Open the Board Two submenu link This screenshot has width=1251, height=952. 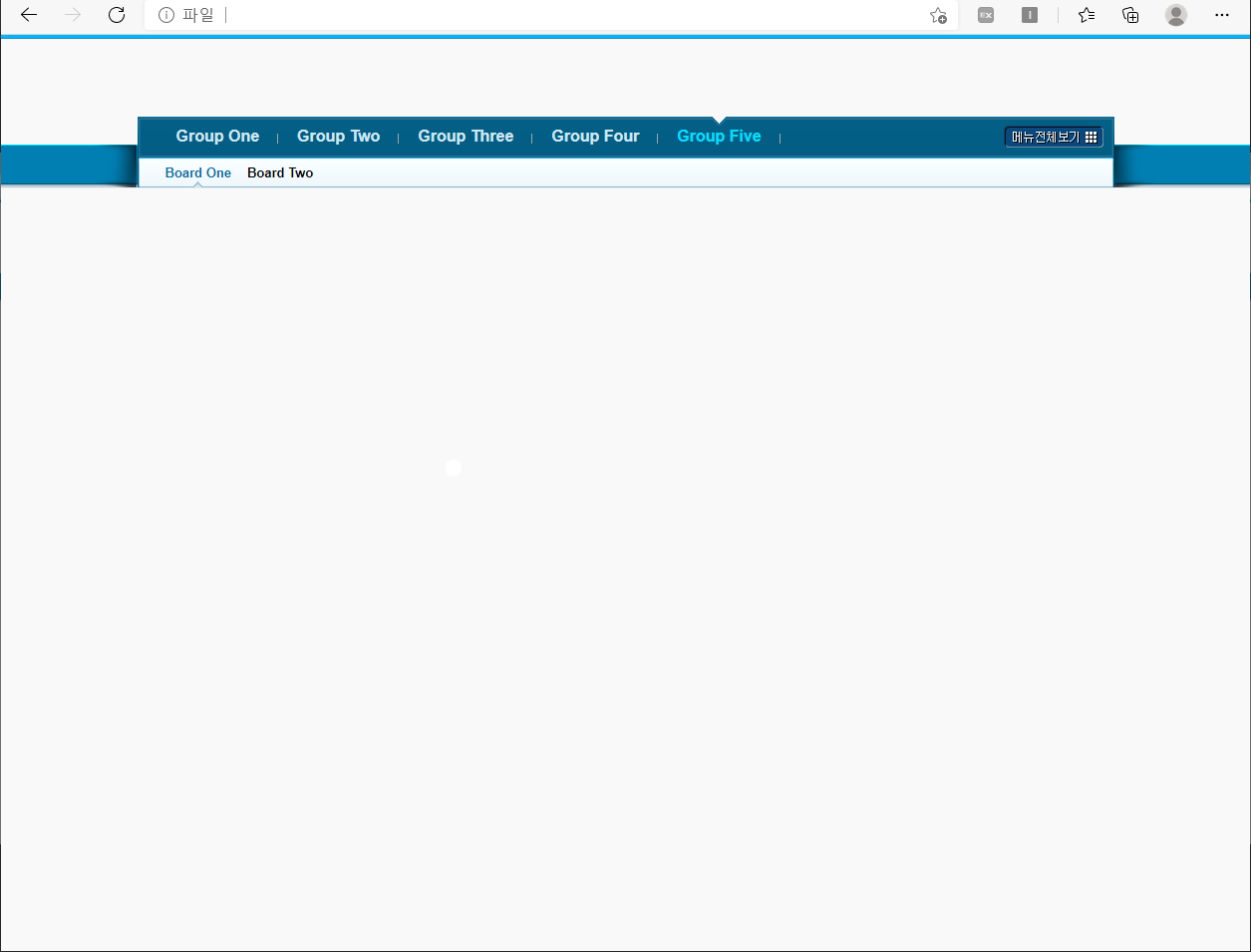280,173
